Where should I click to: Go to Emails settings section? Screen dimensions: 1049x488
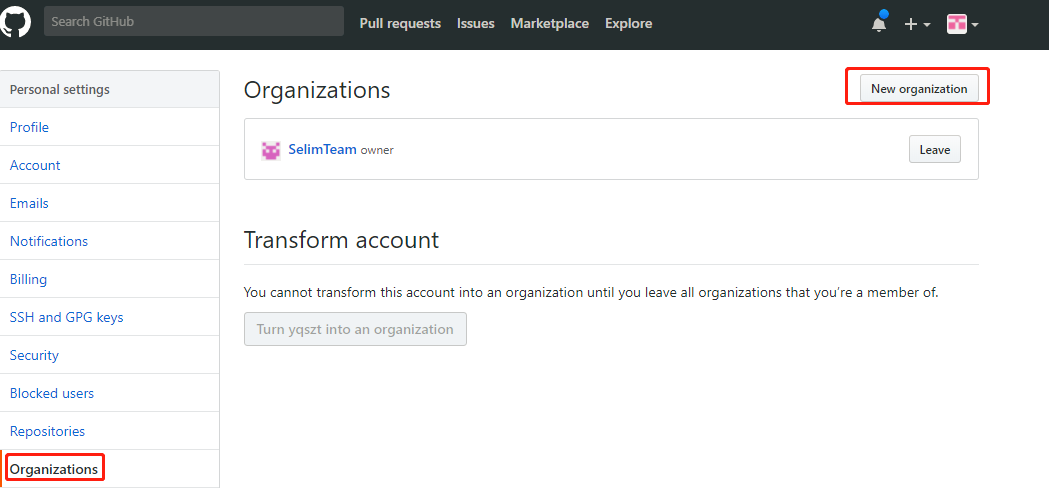[x=29, y=203]
